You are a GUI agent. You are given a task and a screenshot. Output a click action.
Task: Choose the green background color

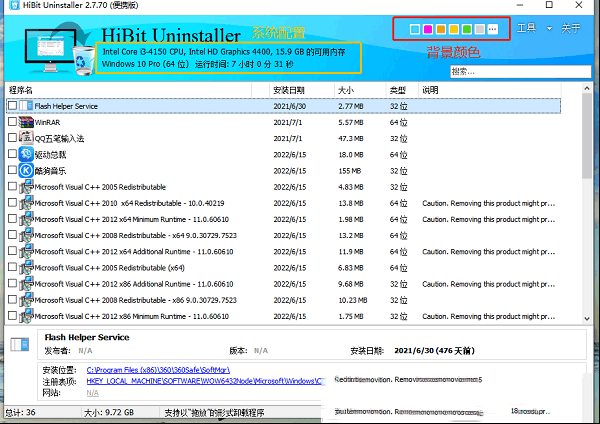[467, 29]
